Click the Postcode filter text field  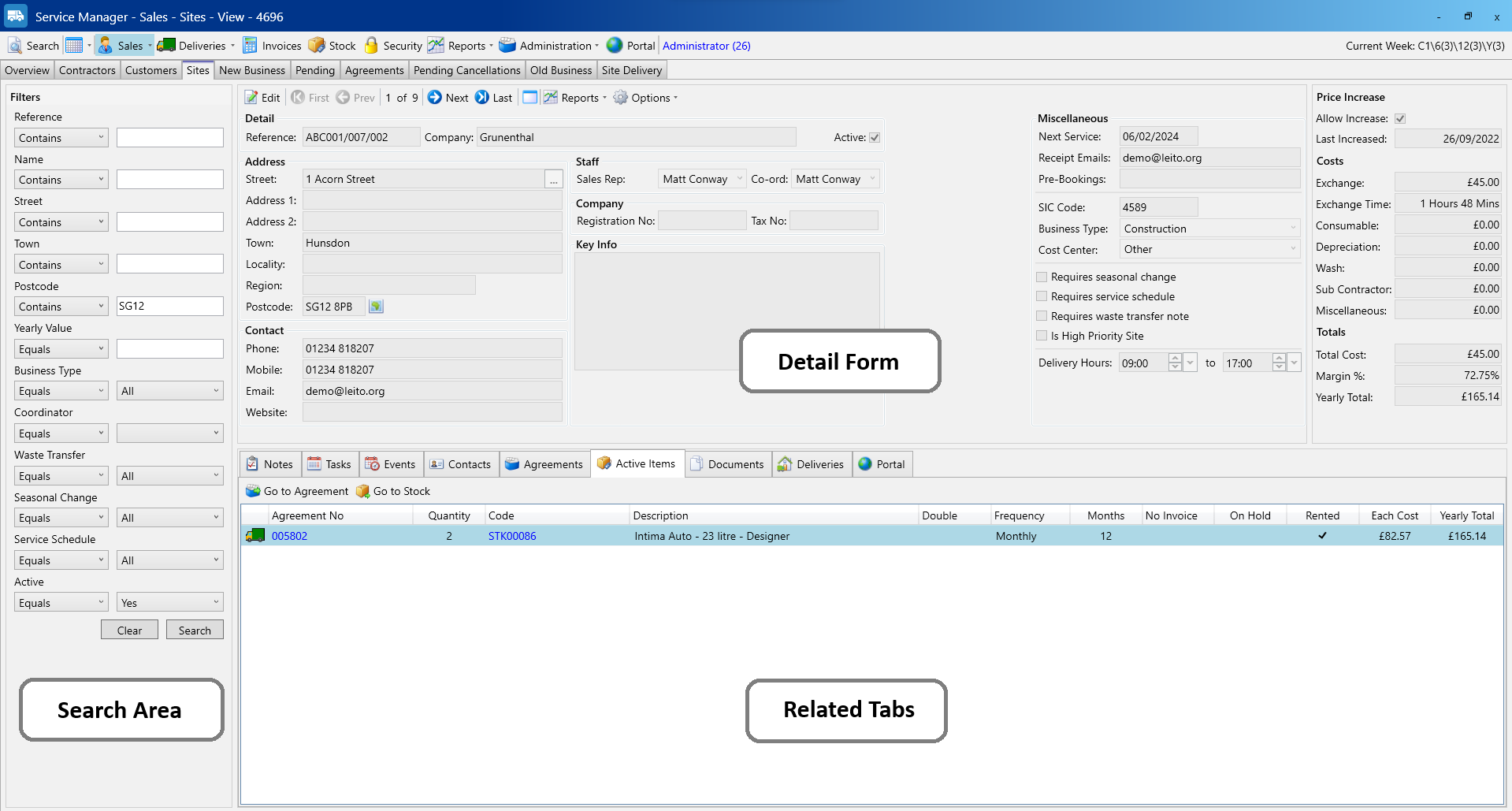tap(169, 307)
